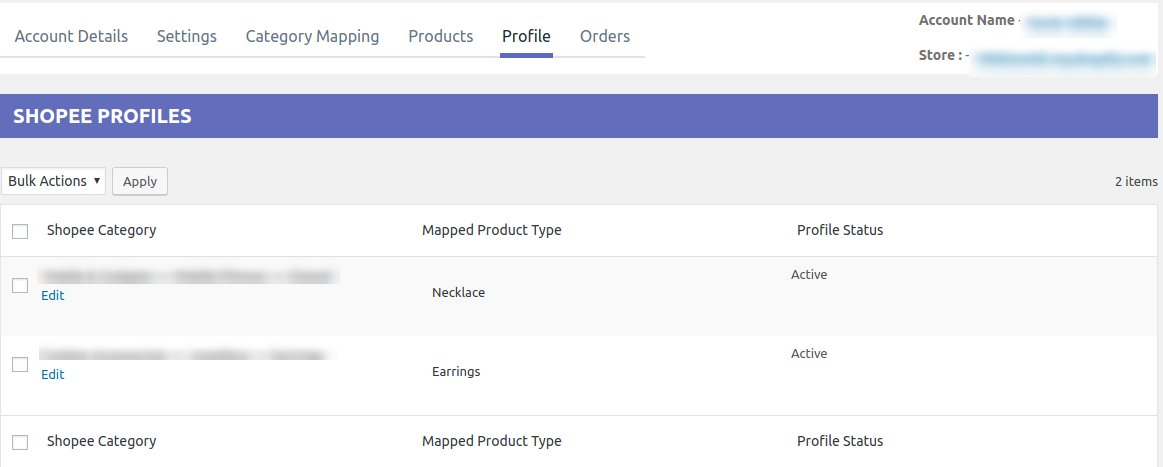This screenshot has height=467, width=1163.
Task: Open the Category Mapping tab
Action: click(x=312, y=36)
